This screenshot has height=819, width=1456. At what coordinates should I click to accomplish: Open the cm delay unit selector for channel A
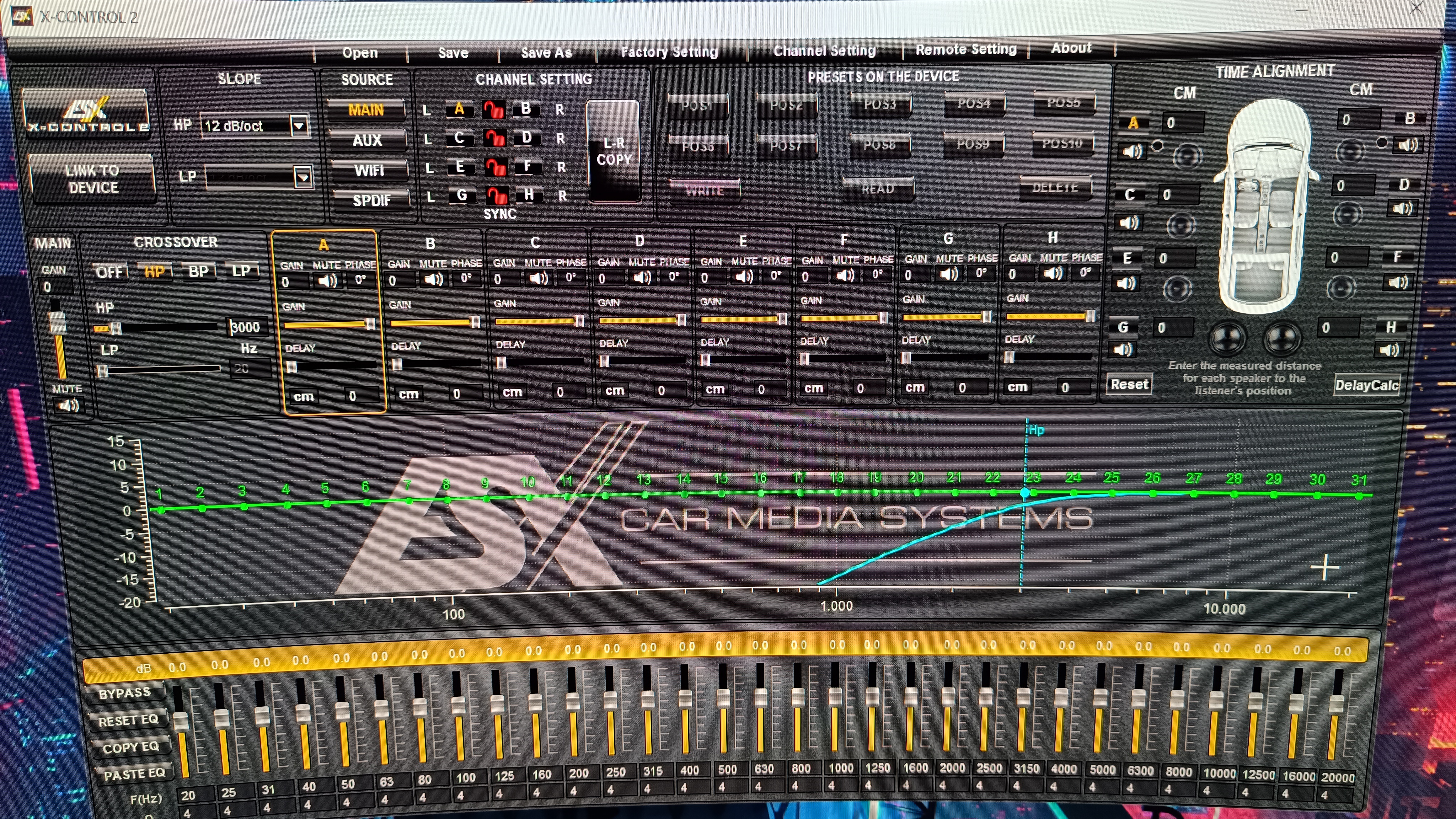point(304,396)
